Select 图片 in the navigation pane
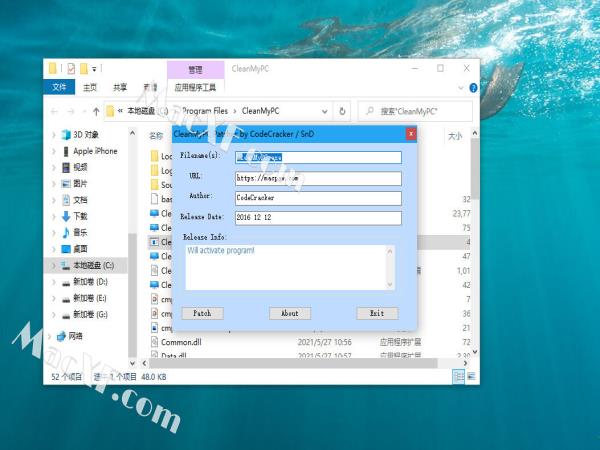 (x=80, y=184)
